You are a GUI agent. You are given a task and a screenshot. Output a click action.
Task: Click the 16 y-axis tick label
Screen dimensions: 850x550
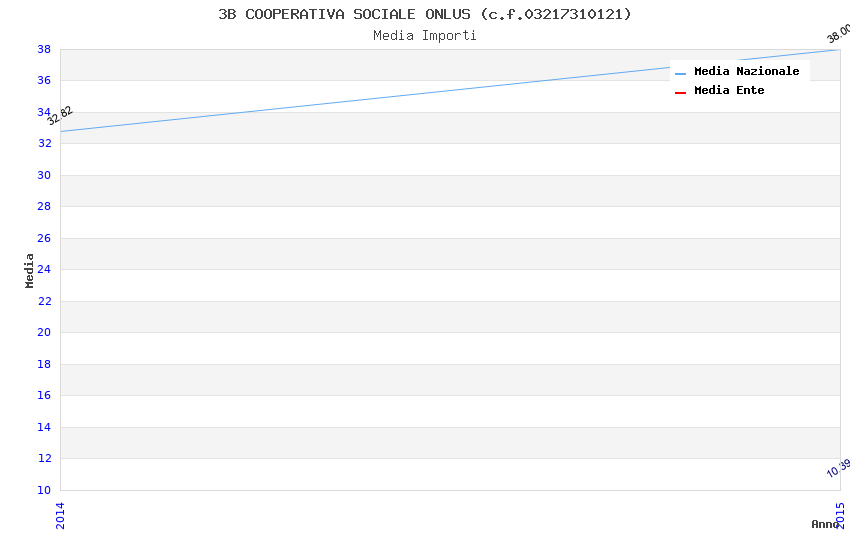point(44,396)
